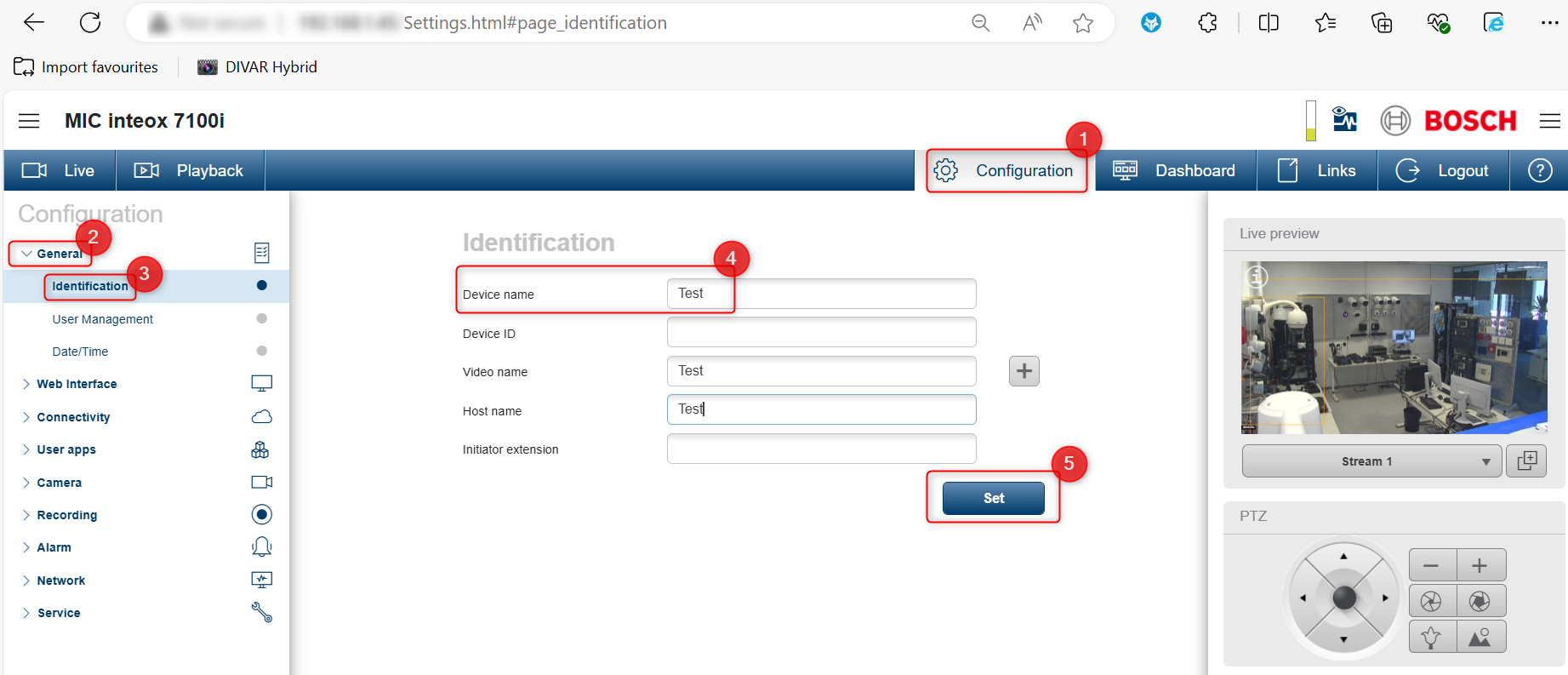Click the Import favourites bookmark
Viewport: 1568px width, 675px height.
point(86,67)
